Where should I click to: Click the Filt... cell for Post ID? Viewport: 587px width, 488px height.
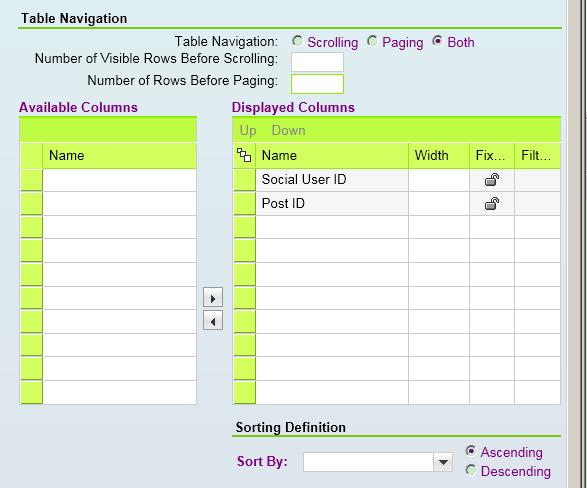coord(538,204)
